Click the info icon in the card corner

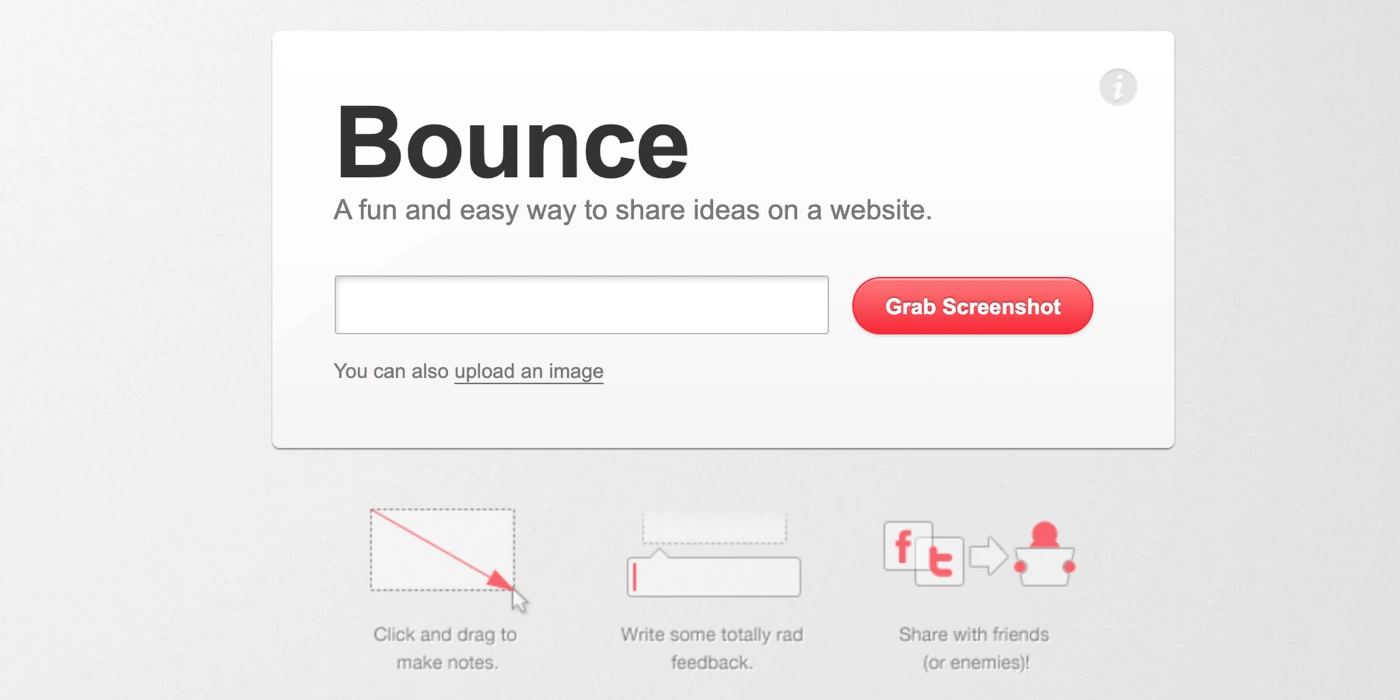1118,87
